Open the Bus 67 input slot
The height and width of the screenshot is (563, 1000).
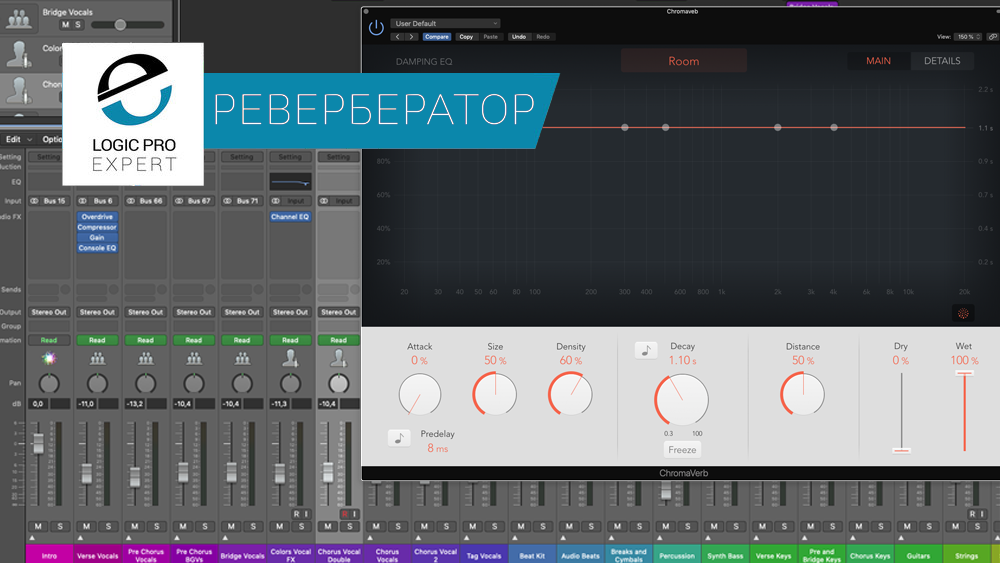[194, 201]
